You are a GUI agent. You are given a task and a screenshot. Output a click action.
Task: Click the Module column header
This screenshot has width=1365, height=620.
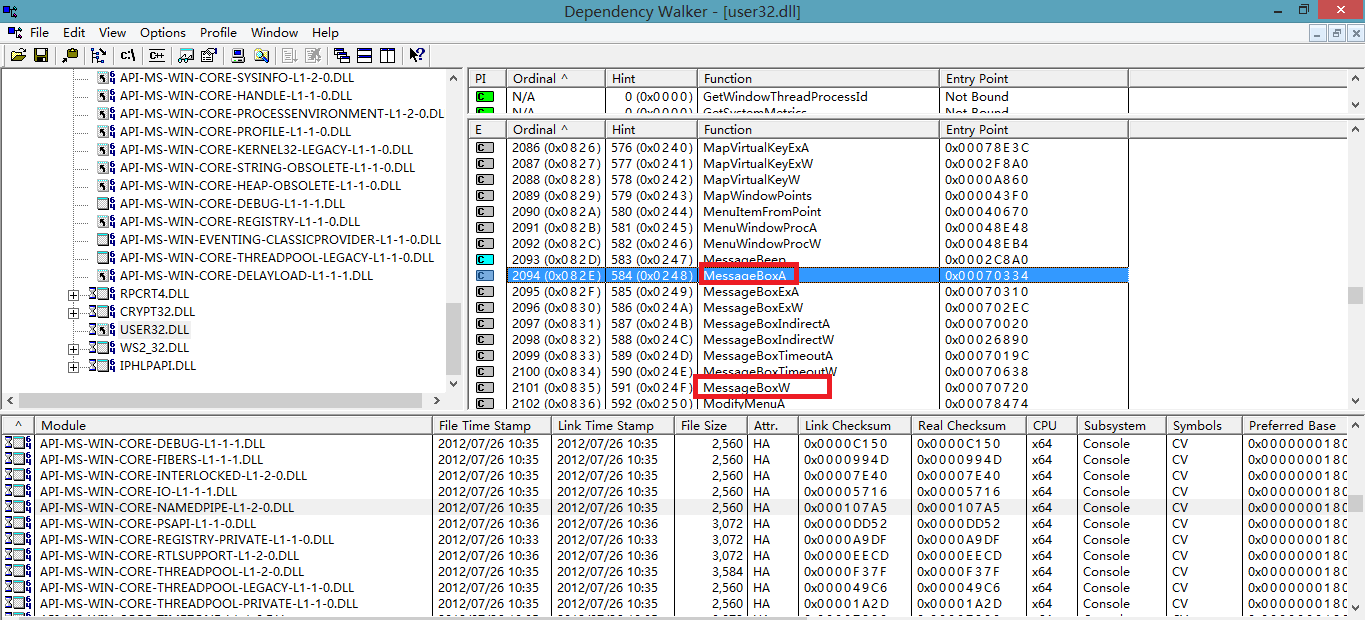point(234,425)
